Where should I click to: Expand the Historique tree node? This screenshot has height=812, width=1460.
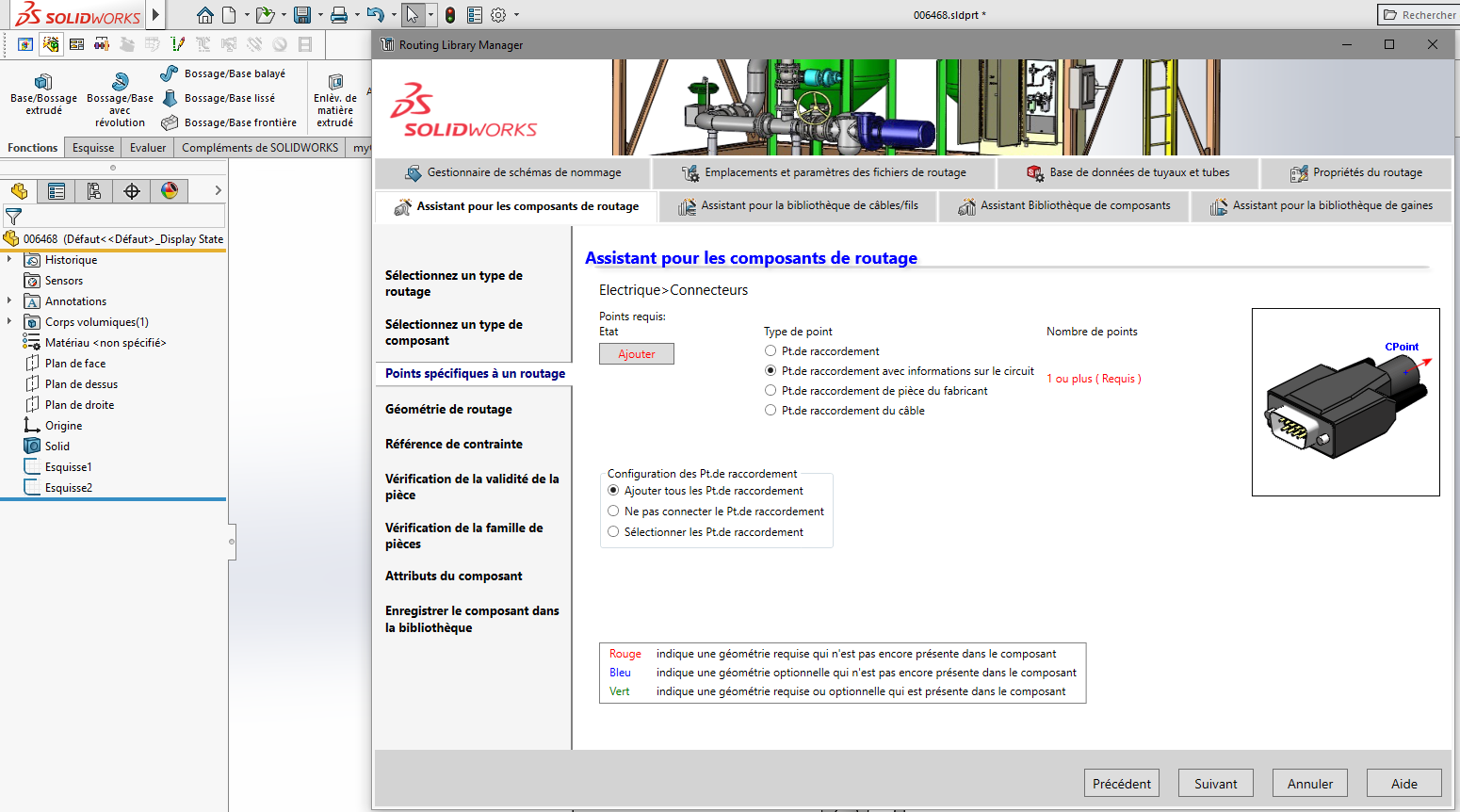[9, 259]
